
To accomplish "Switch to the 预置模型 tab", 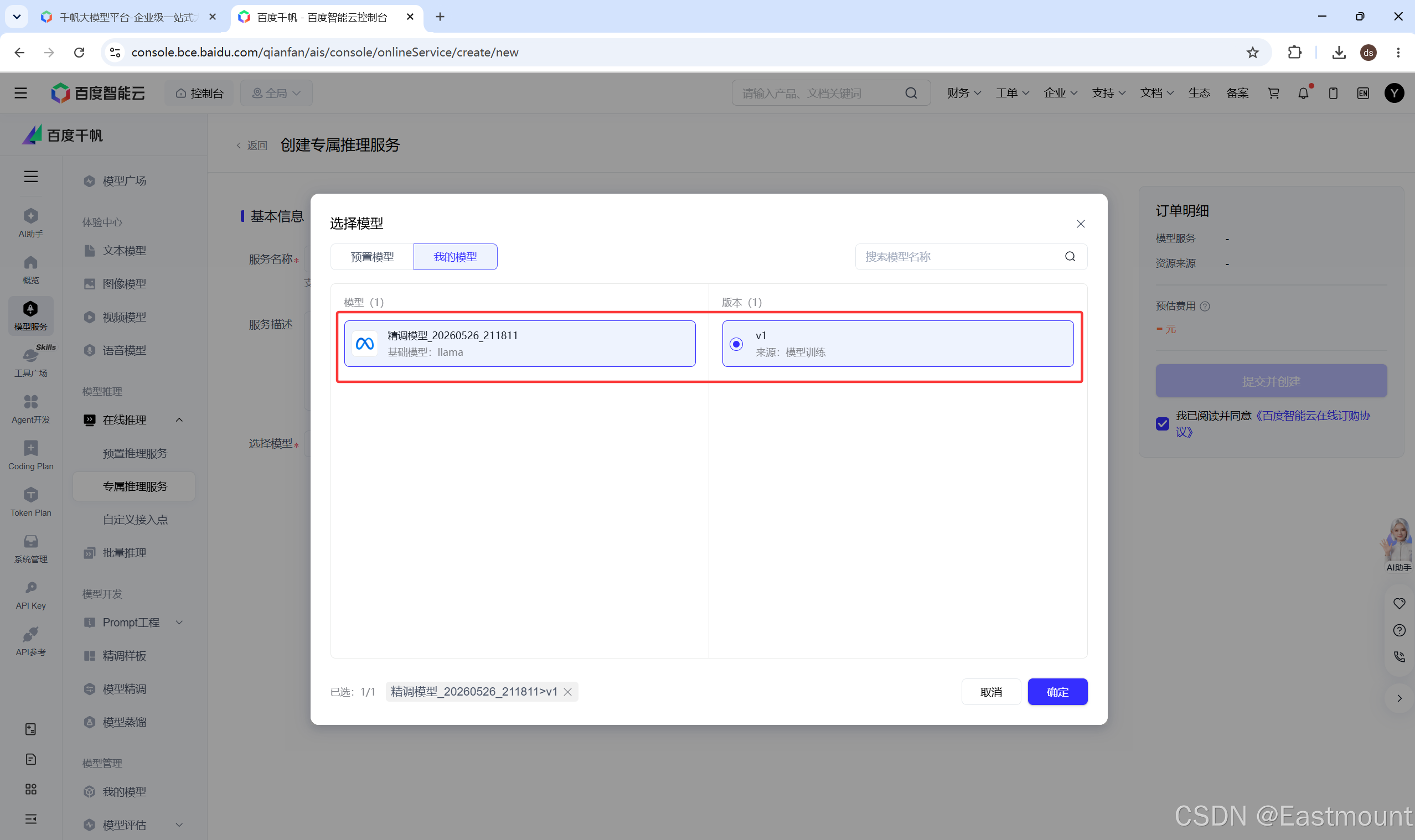I will pyautogui.click(x=372, y=257).
